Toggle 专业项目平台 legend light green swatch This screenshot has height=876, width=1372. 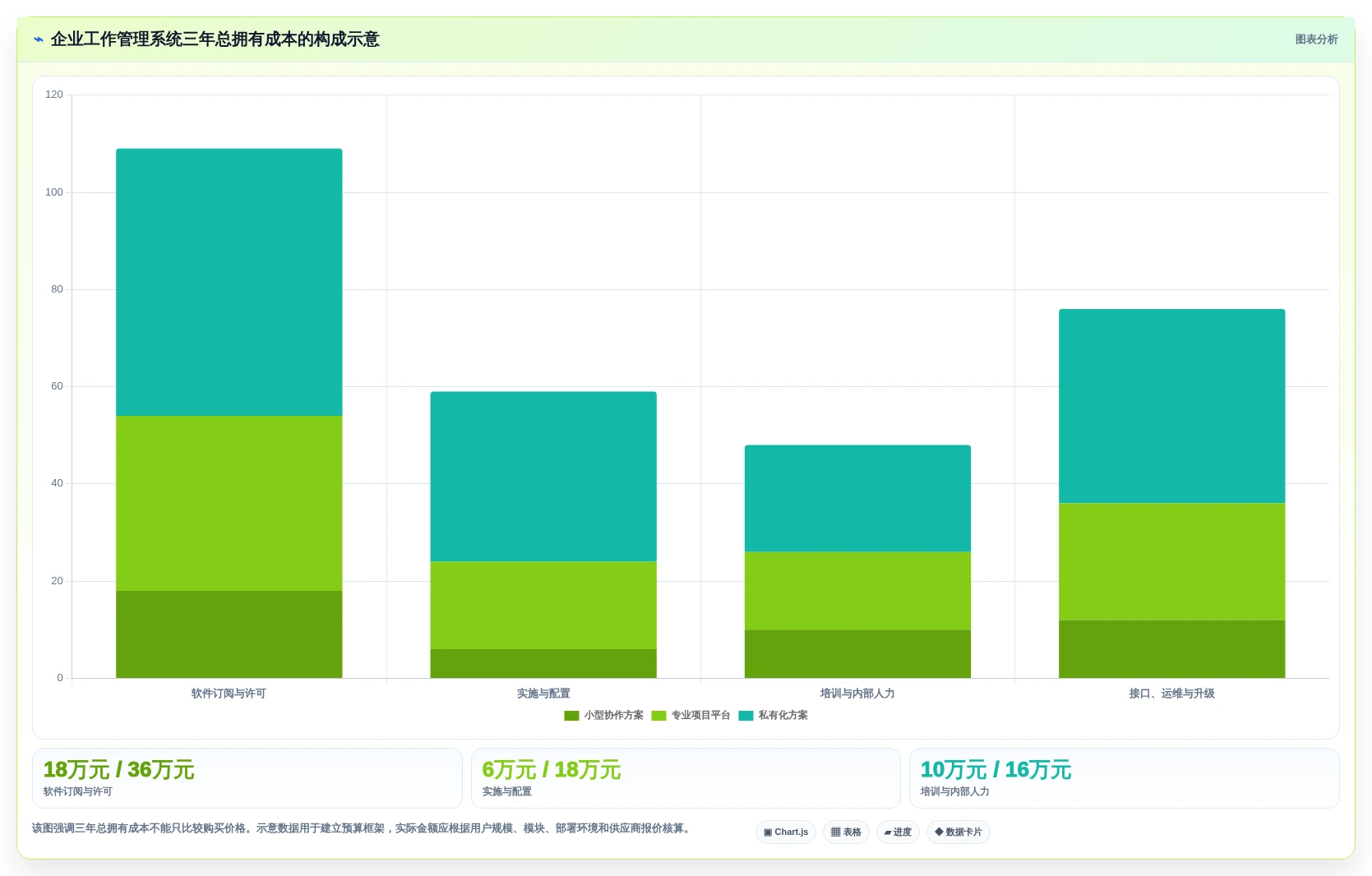point(658,716)
